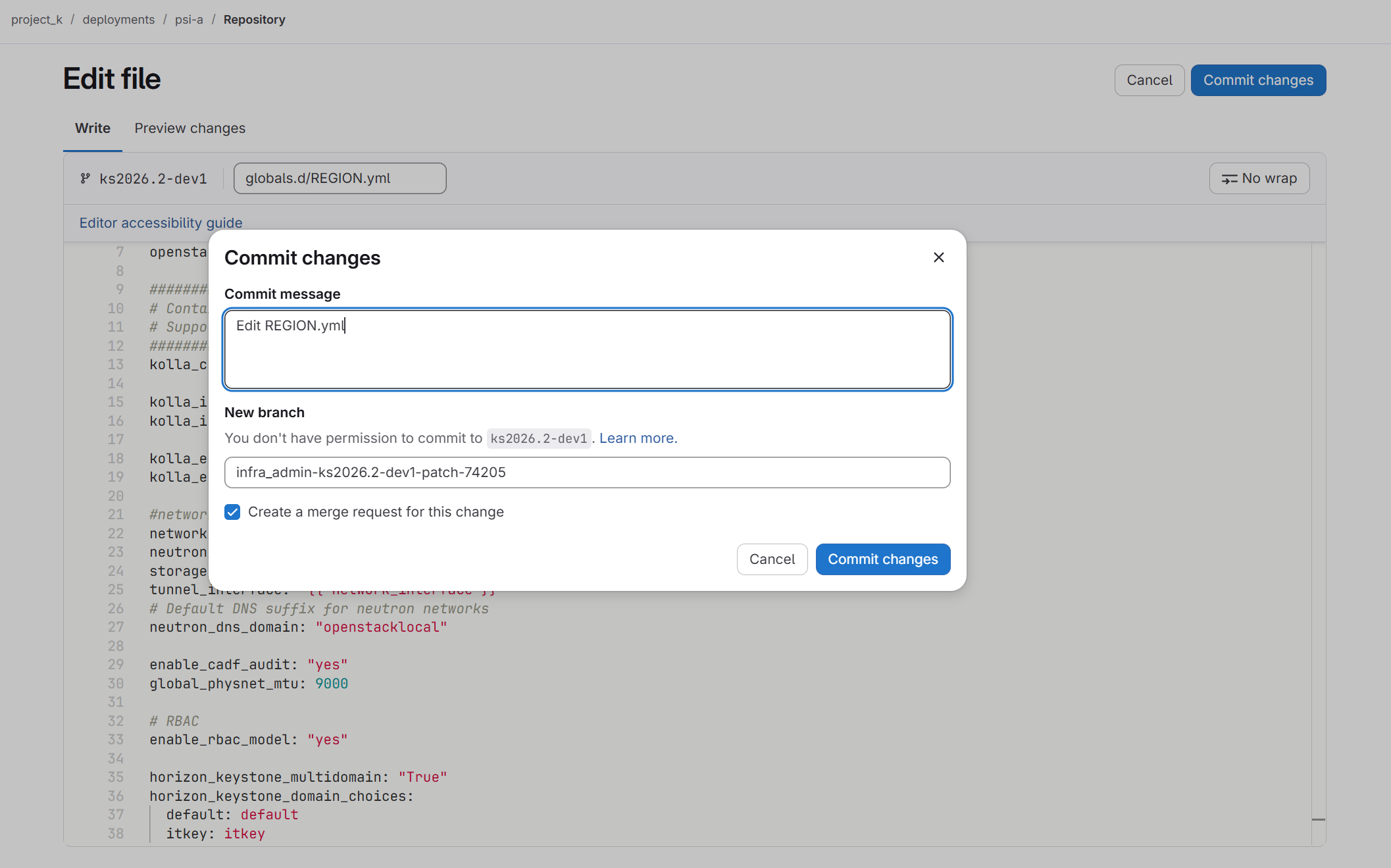Viewport: 1391px width, 868px height.
Task: Click enable_cadf_audit line
Action: pyautogui.click(x=248, y=665)
